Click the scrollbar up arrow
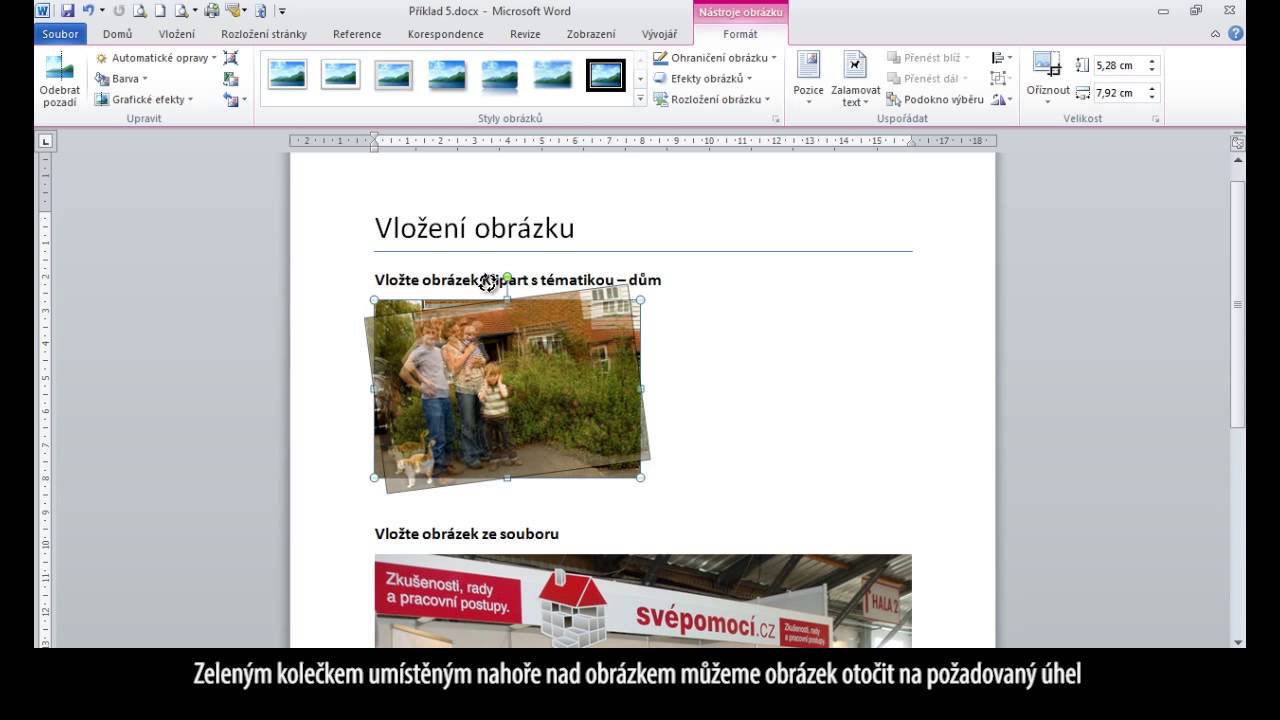The width and height of the screenshot is (1280, 720). click(x=1238, y=160)
